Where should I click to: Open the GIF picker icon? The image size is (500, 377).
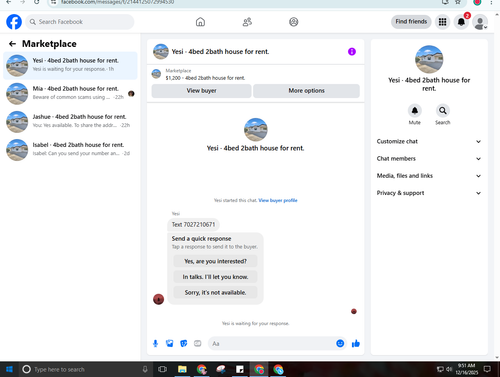click(x=198, y=343)
